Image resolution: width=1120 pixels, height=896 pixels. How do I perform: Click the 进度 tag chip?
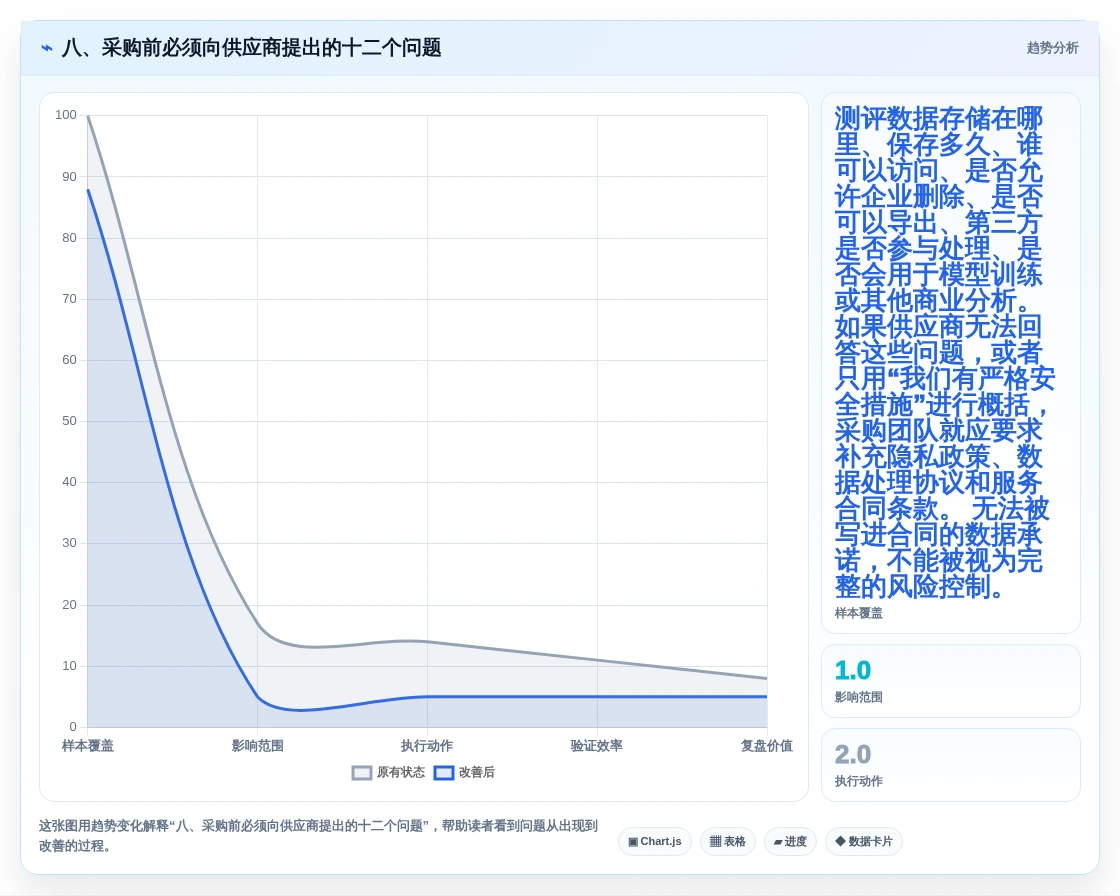point(790,842)
